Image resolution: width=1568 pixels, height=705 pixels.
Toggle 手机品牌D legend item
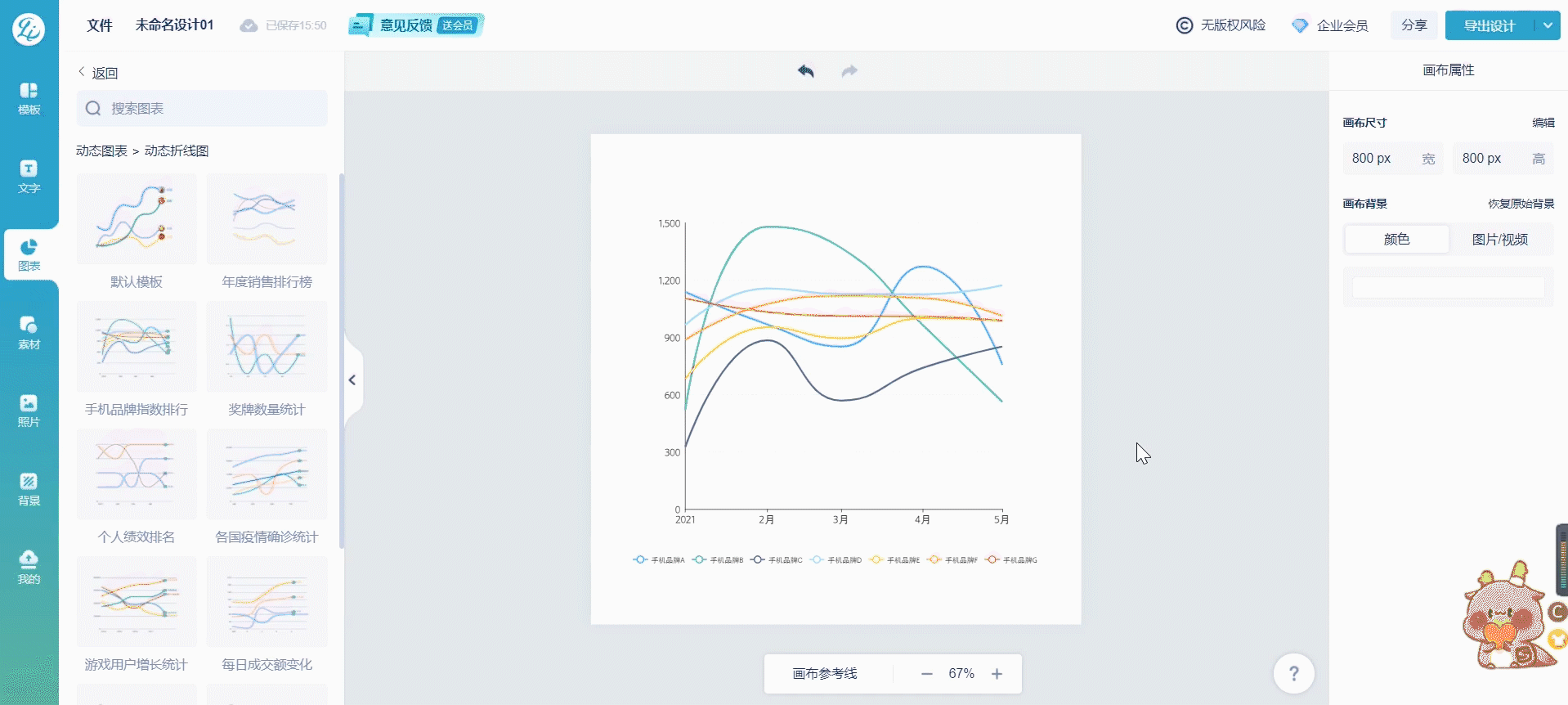pos(836,560)
